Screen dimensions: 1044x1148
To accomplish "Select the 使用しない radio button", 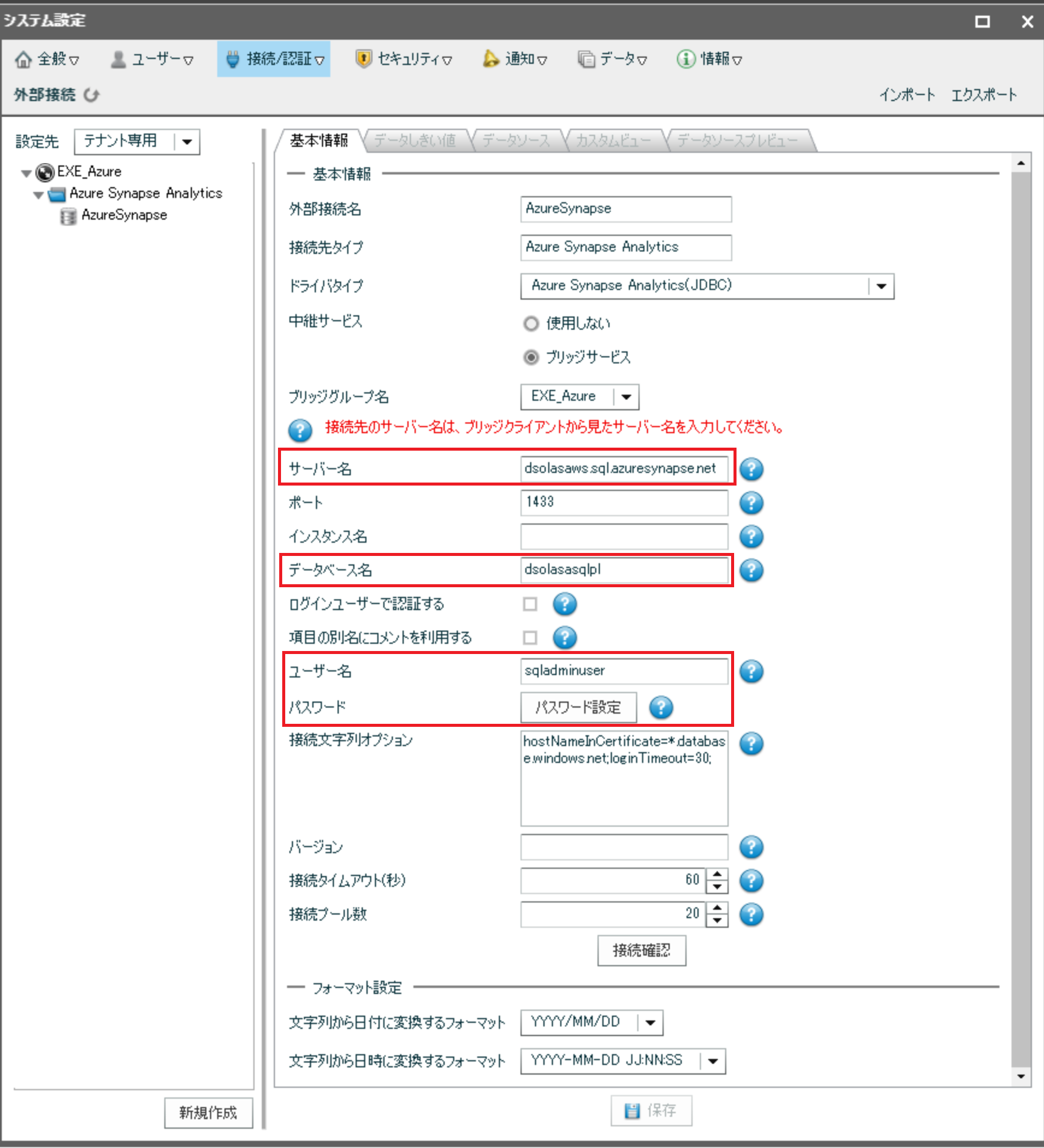I will 531,324.
